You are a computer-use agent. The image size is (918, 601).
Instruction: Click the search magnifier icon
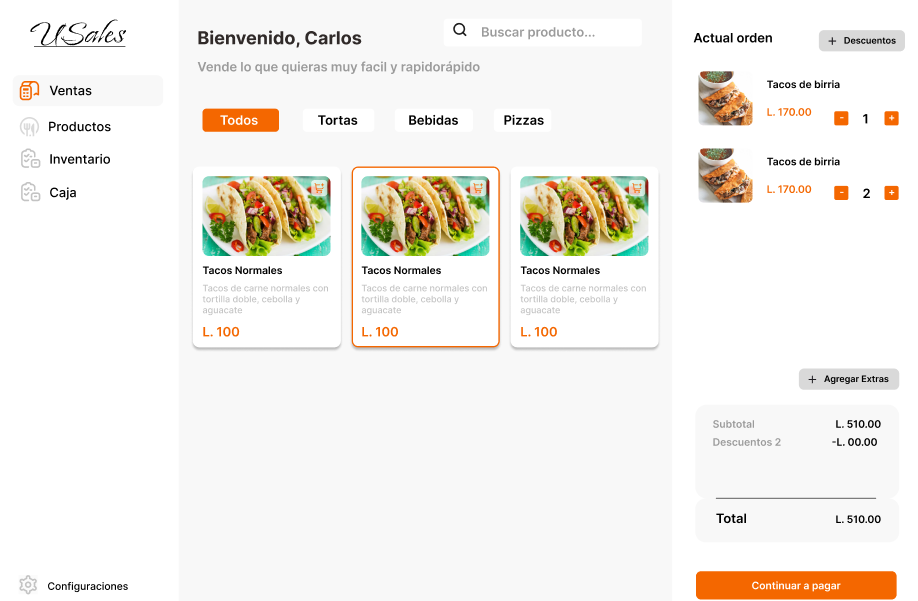click(460, 31)
